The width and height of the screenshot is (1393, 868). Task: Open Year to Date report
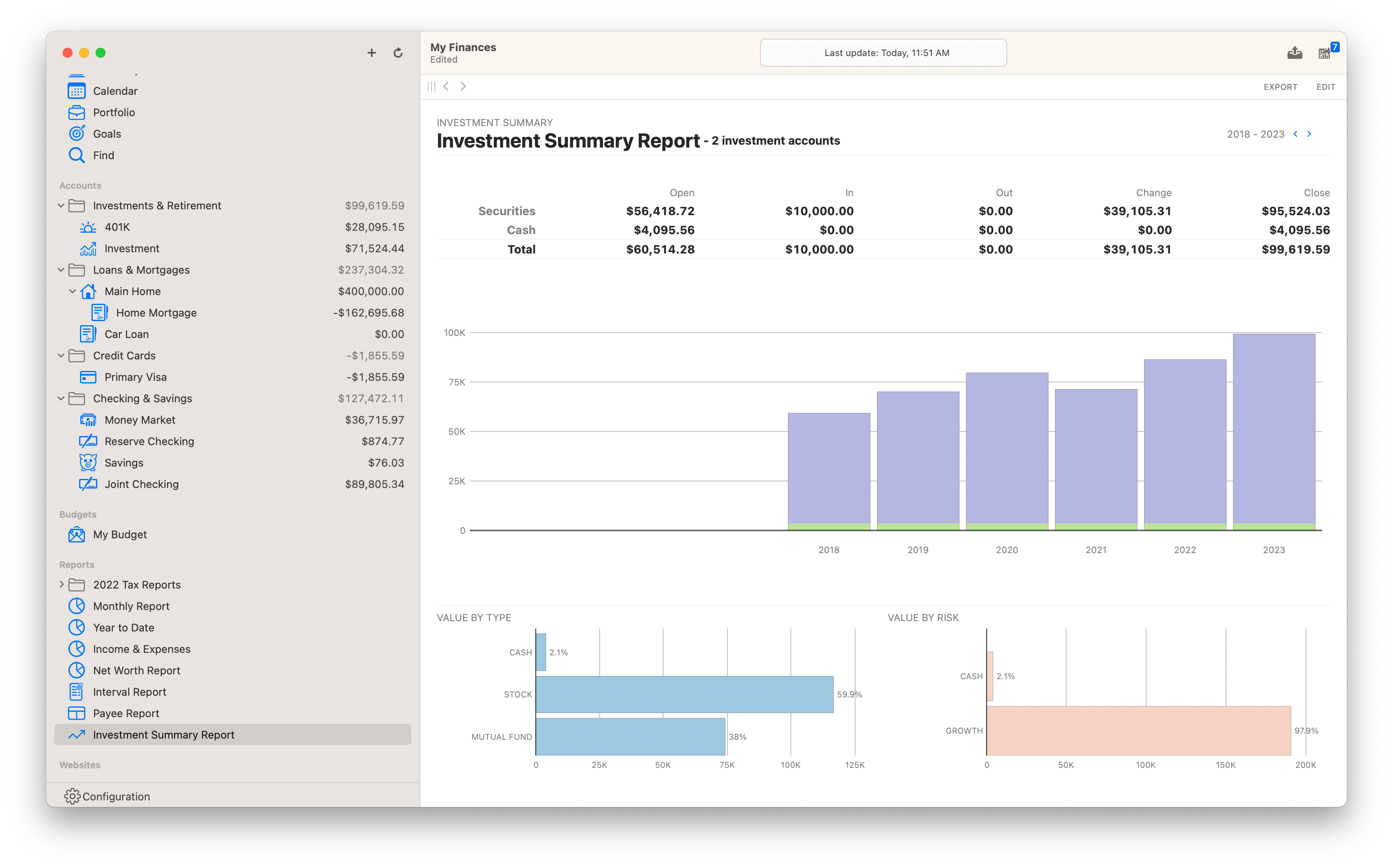pyautogui.click(x=123, y=627)
